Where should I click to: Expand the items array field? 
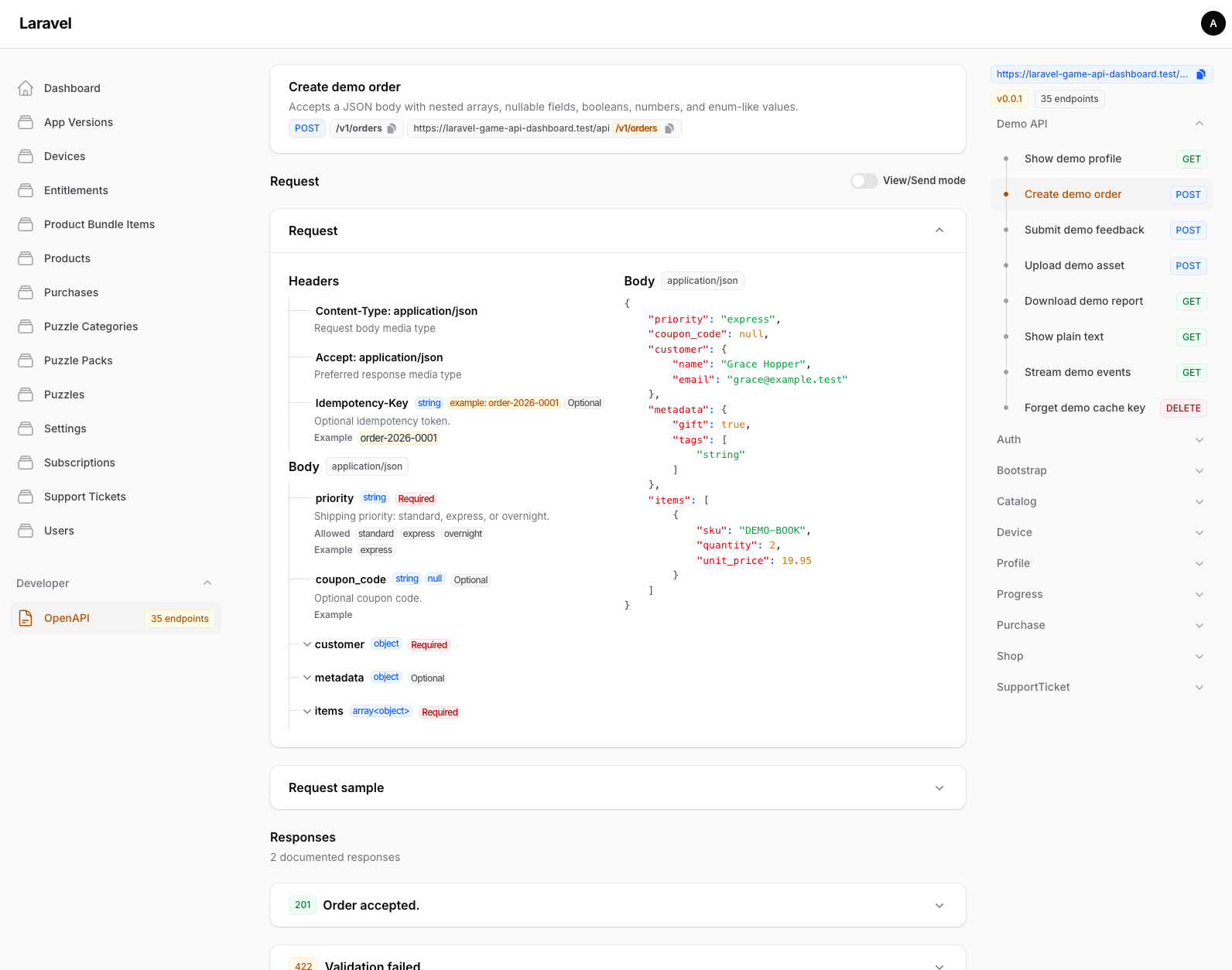click(x=307, y=711)
